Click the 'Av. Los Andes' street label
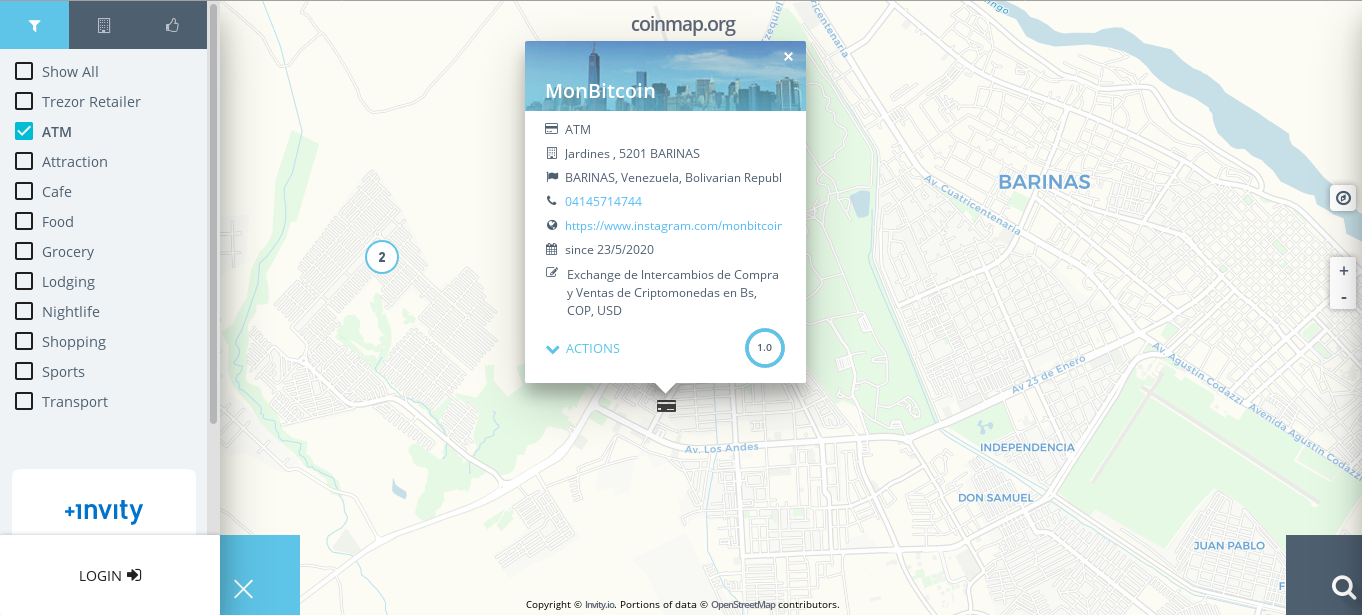Viewport: 1362px width, 615px height. [x=721, y=448]
